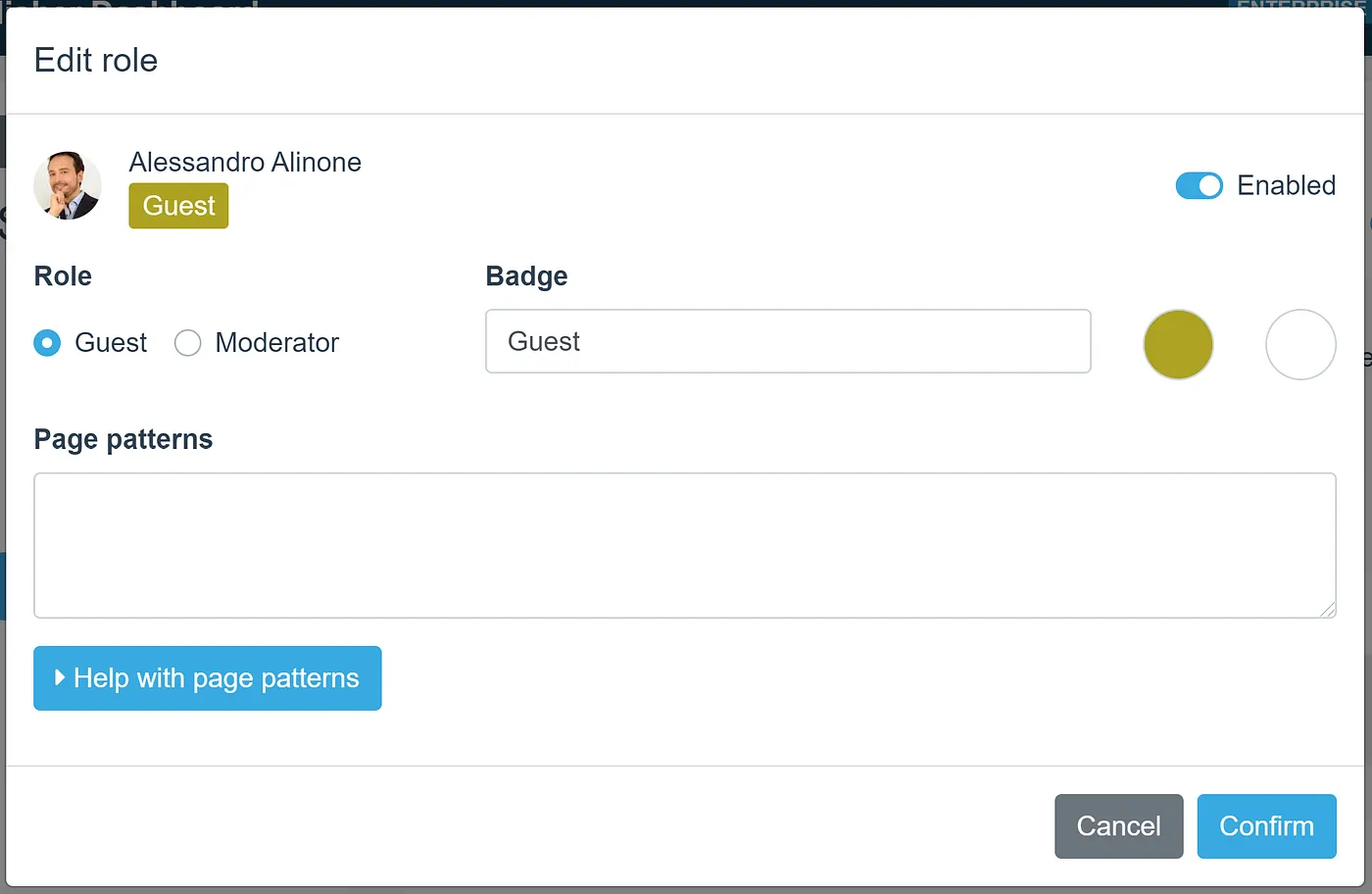Click the Alessandro Alinone name text
Viewport: 1372px width, 894px height.
(245, 162)
